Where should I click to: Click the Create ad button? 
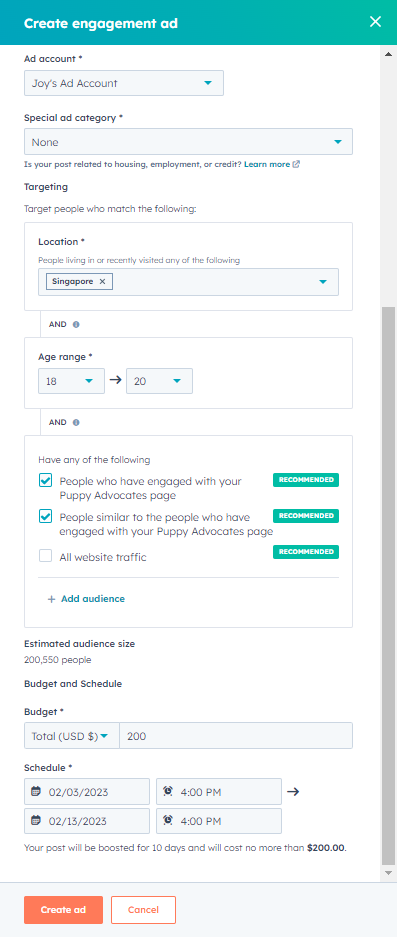coord(63,910)
